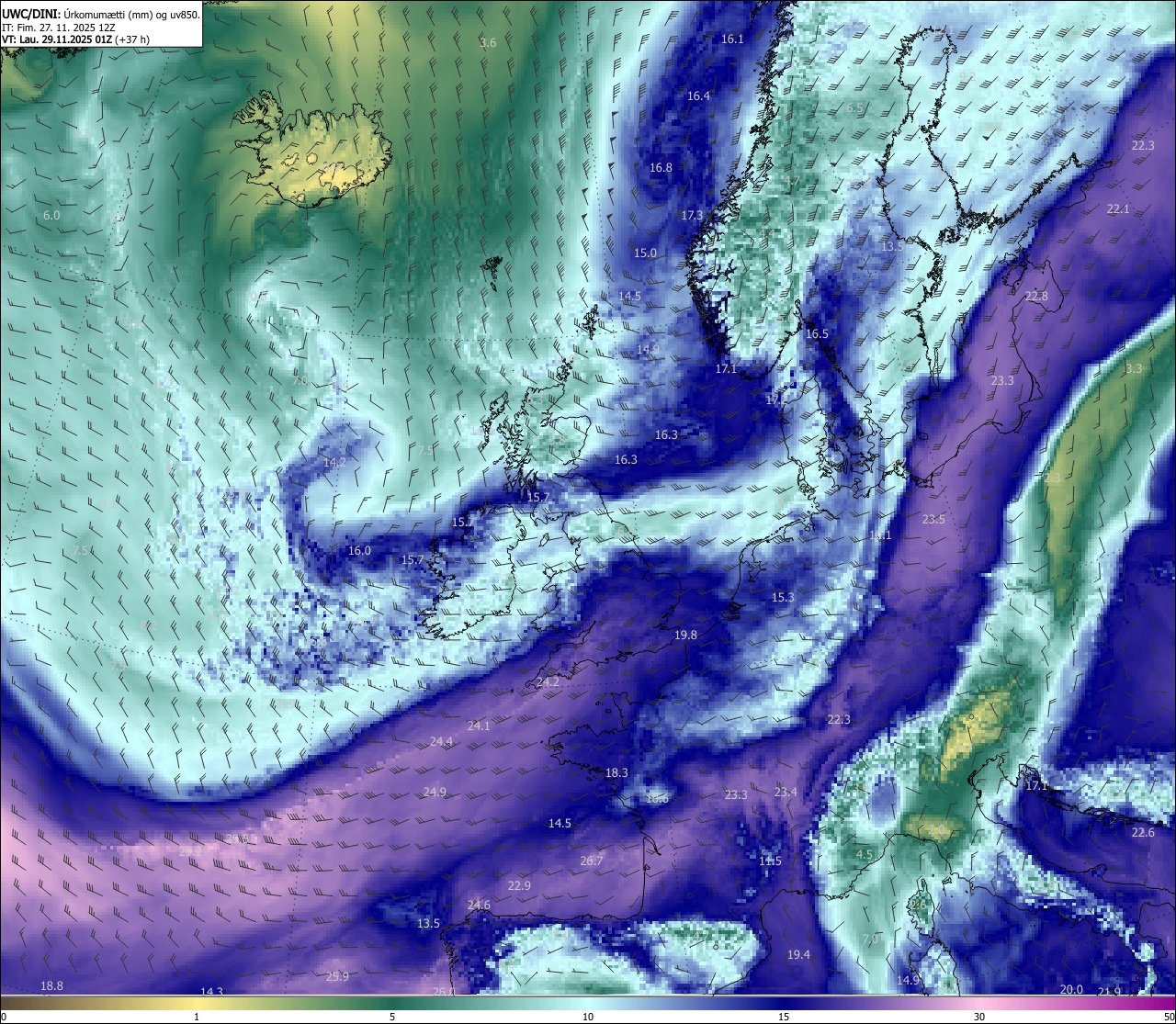Viewport: 1176px width, 1024px height.
Task: Select the 22.6 value over the Adriatic region
Action: tap(1143, 833)
